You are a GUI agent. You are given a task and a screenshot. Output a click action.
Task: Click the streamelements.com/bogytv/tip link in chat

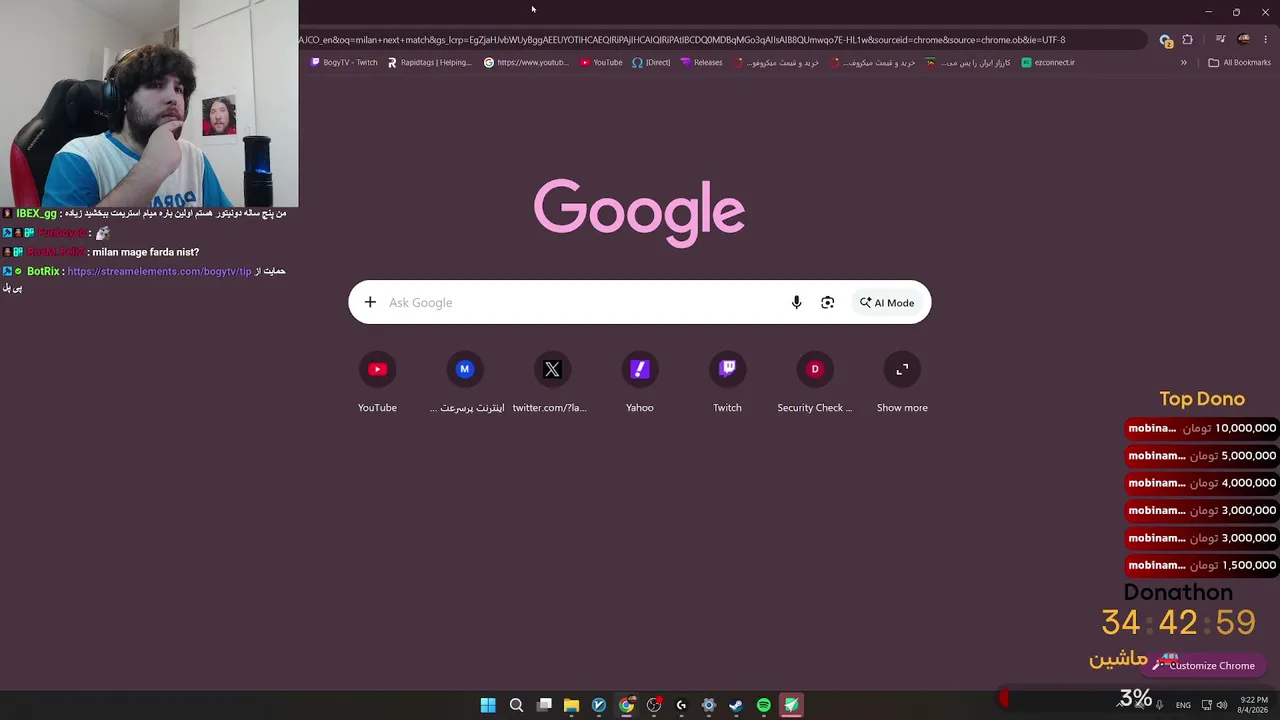tap(159, 271)
